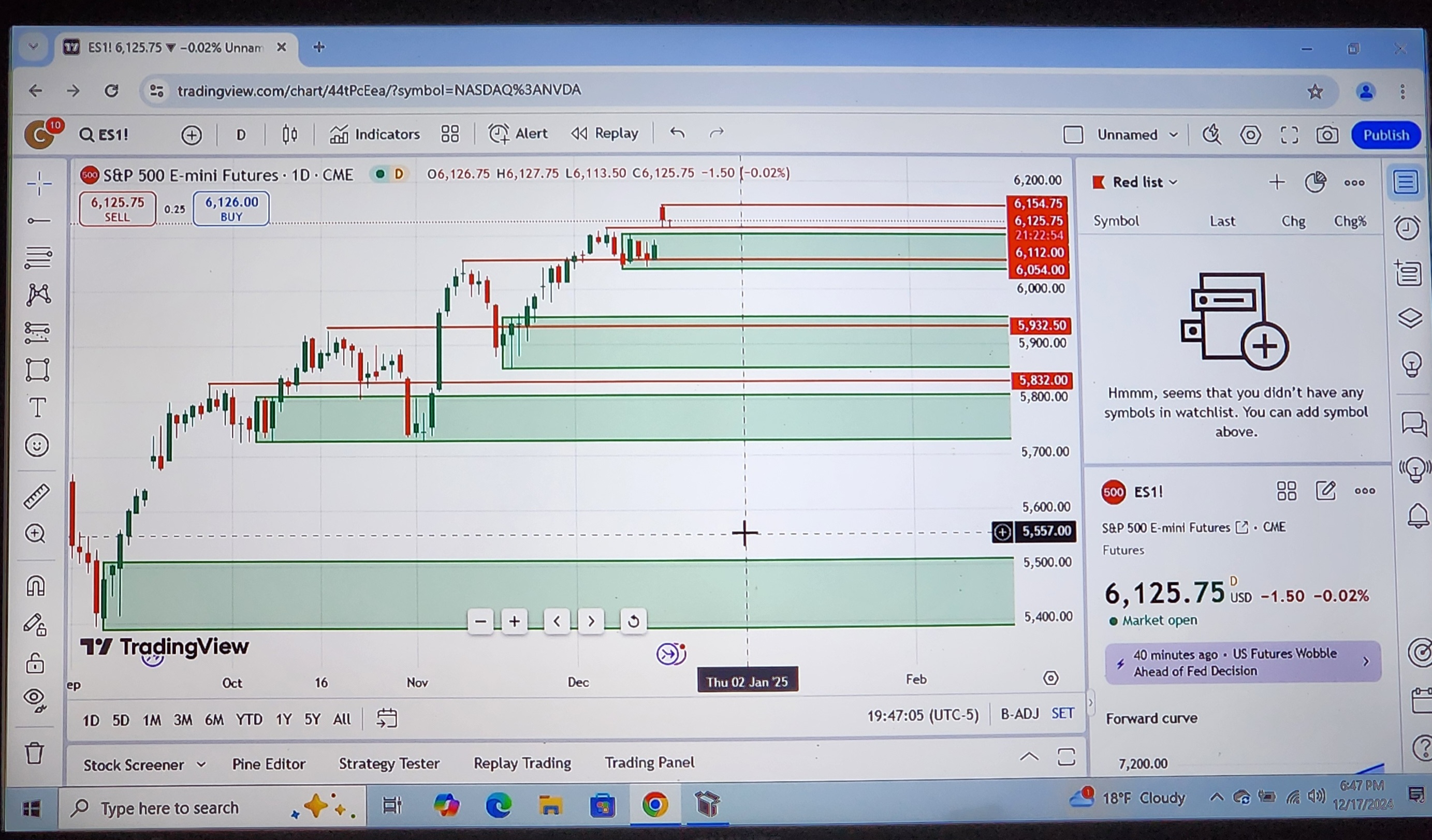Screen dimensions: 1432x840
Task: Open the Unnamed layout dropdown
Action: coord(1135,135)
